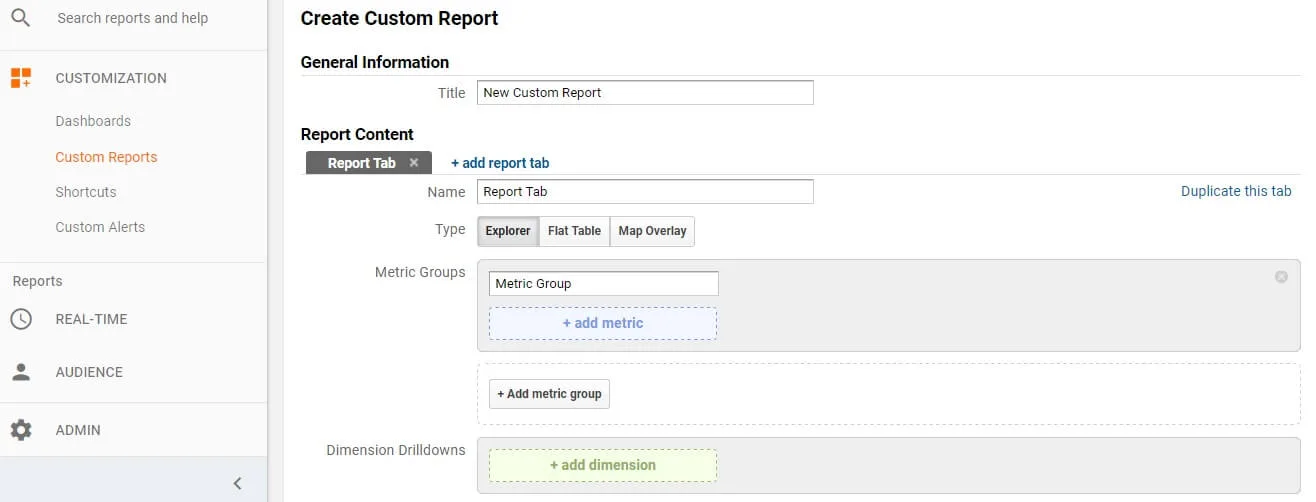Click the add dimension button

[603, 465]
